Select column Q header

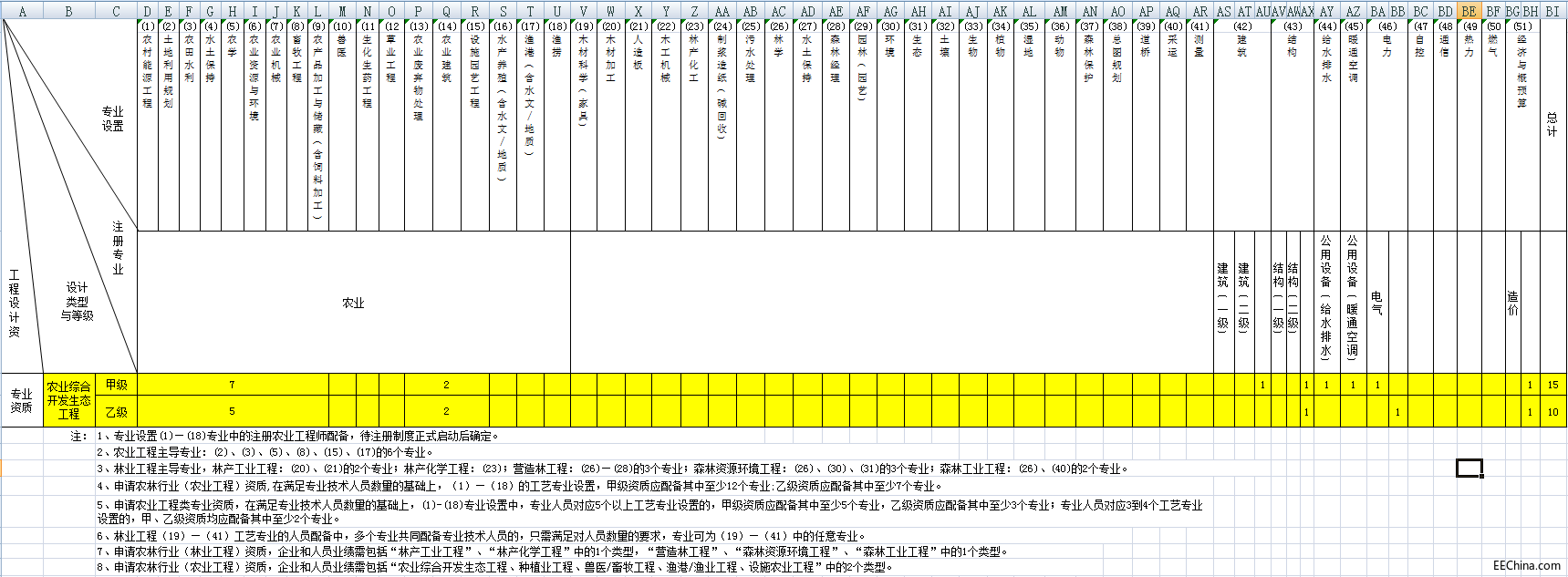click(x=446, y=11)
